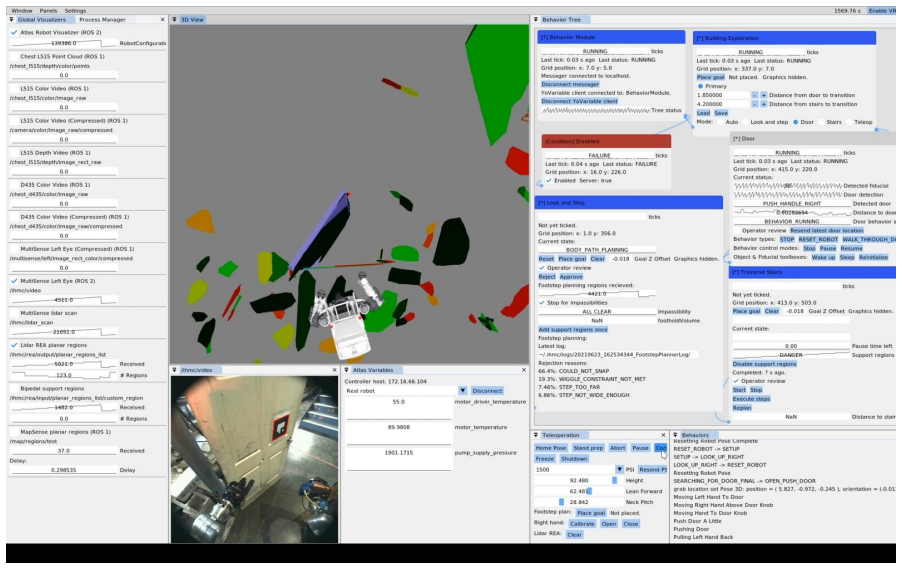Screen dimensions: 902x569
Task: Toggle Atlas Robot Visualizer (ROS 2) checkbox
Action: click(x=14, y=32)
